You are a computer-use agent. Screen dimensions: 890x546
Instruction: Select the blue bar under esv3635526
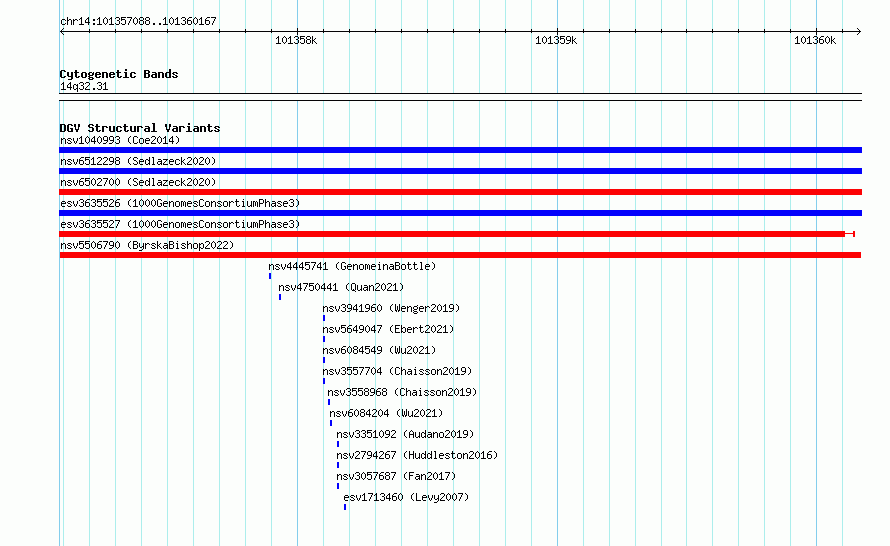[460, 213]
